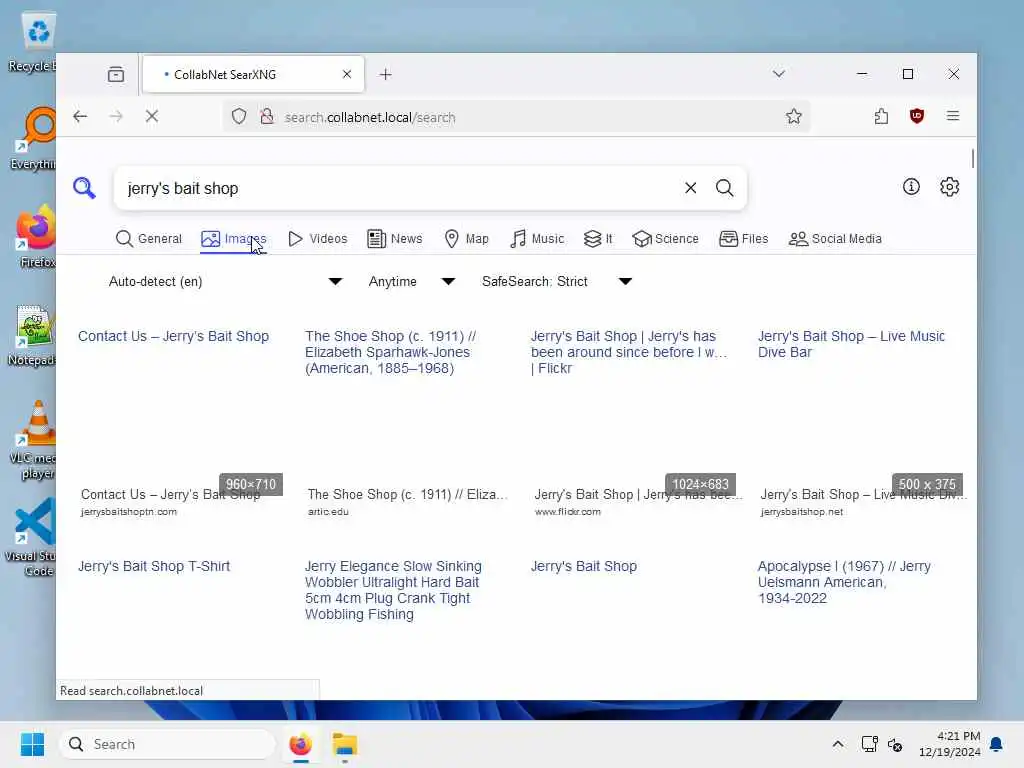Click jerrysbaitshoptn.com source text
Screen dimensions: 1024x768
click(x=129, y=512)
